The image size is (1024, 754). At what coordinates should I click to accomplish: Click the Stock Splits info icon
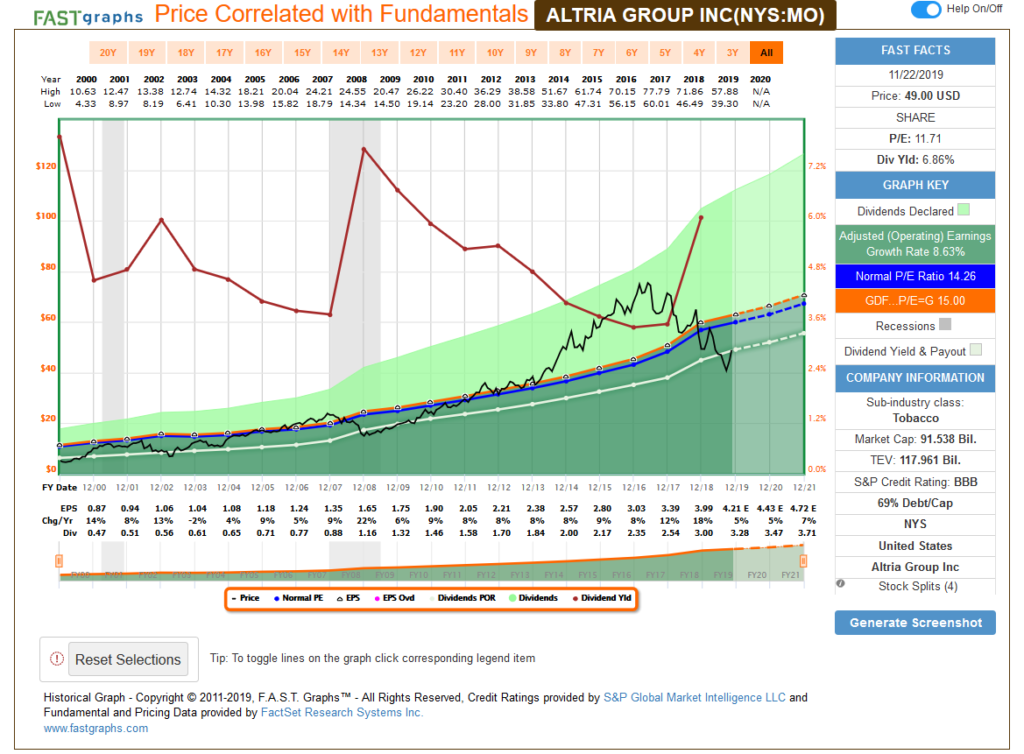pyautogui.click(x=840, y=584)
